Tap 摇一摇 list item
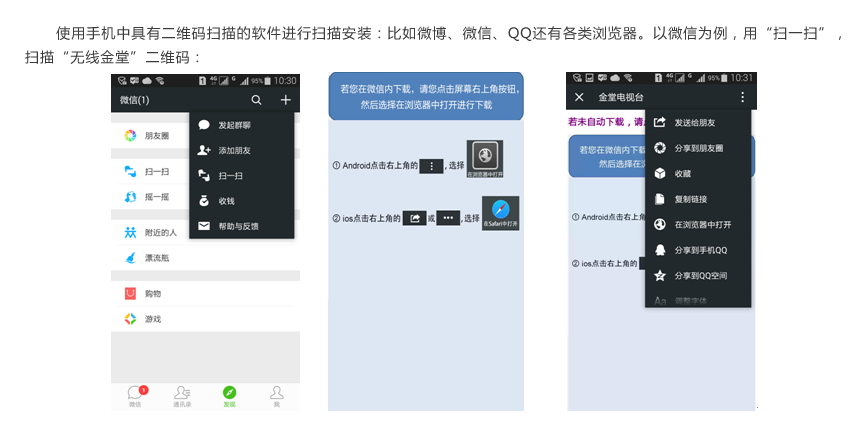 [x=156, y=197]
